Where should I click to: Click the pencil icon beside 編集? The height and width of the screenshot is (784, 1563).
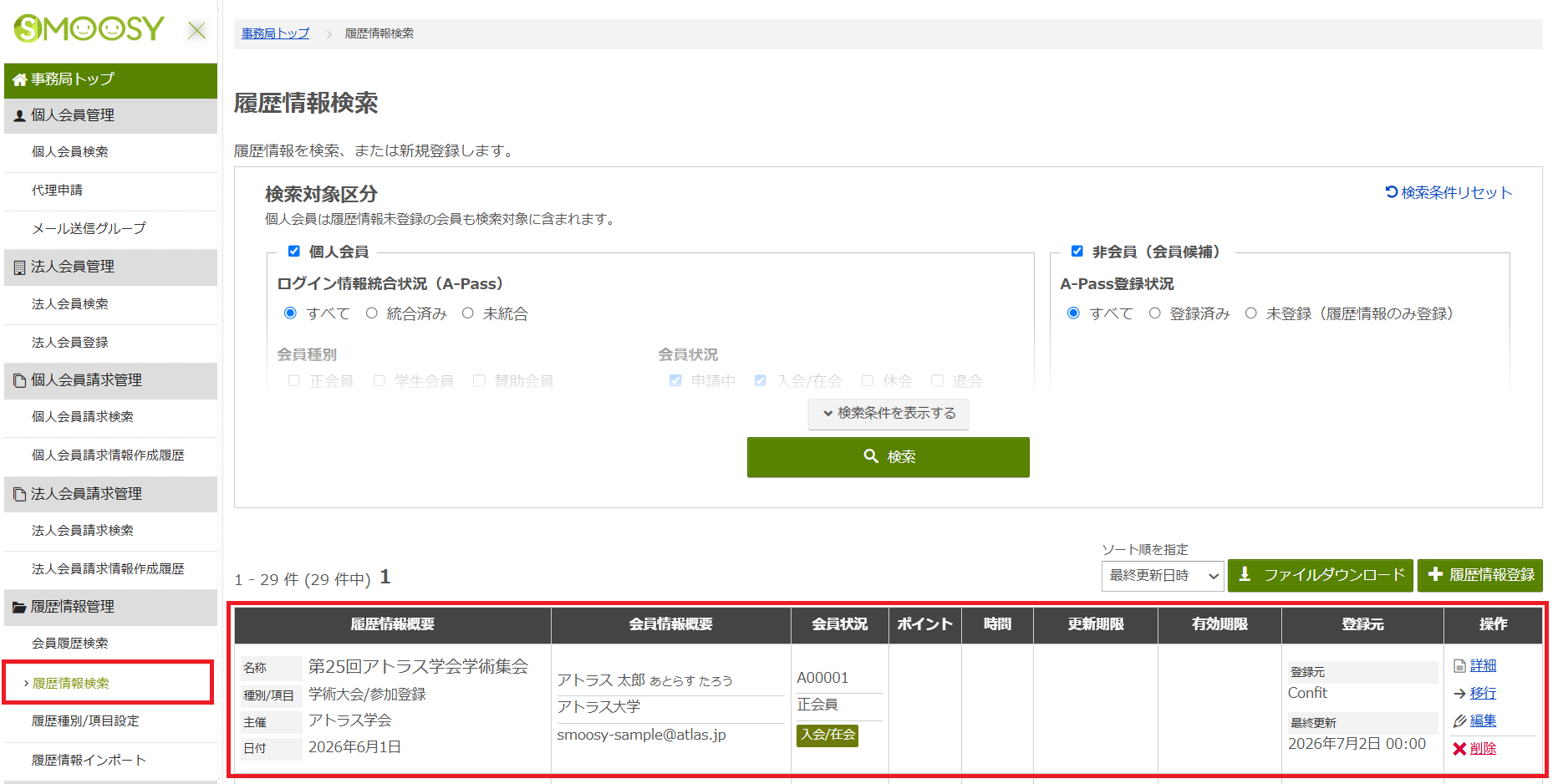pyautogui.click(x=1460, y=721)
